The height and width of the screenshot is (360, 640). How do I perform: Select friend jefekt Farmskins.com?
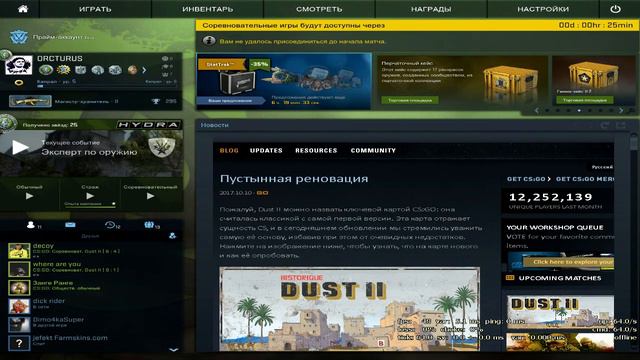tap(95, 343)
